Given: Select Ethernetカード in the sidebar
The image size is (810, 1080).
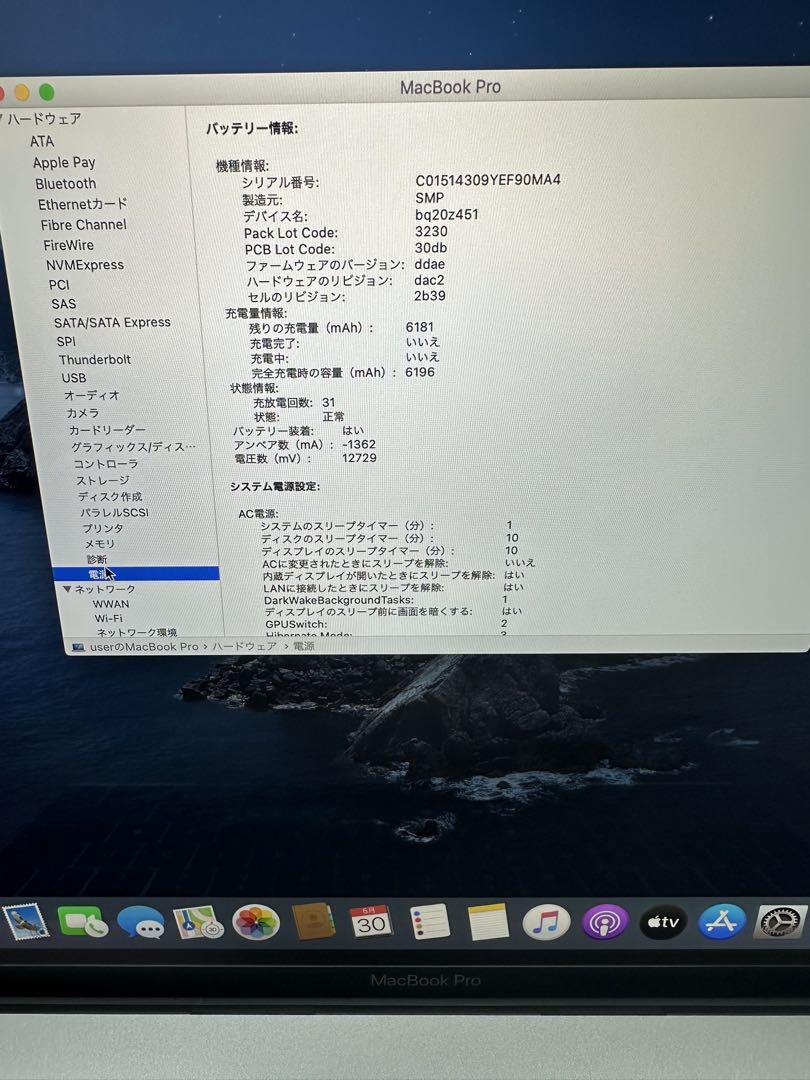Looking at the screenshot, I should pos(82,205).
